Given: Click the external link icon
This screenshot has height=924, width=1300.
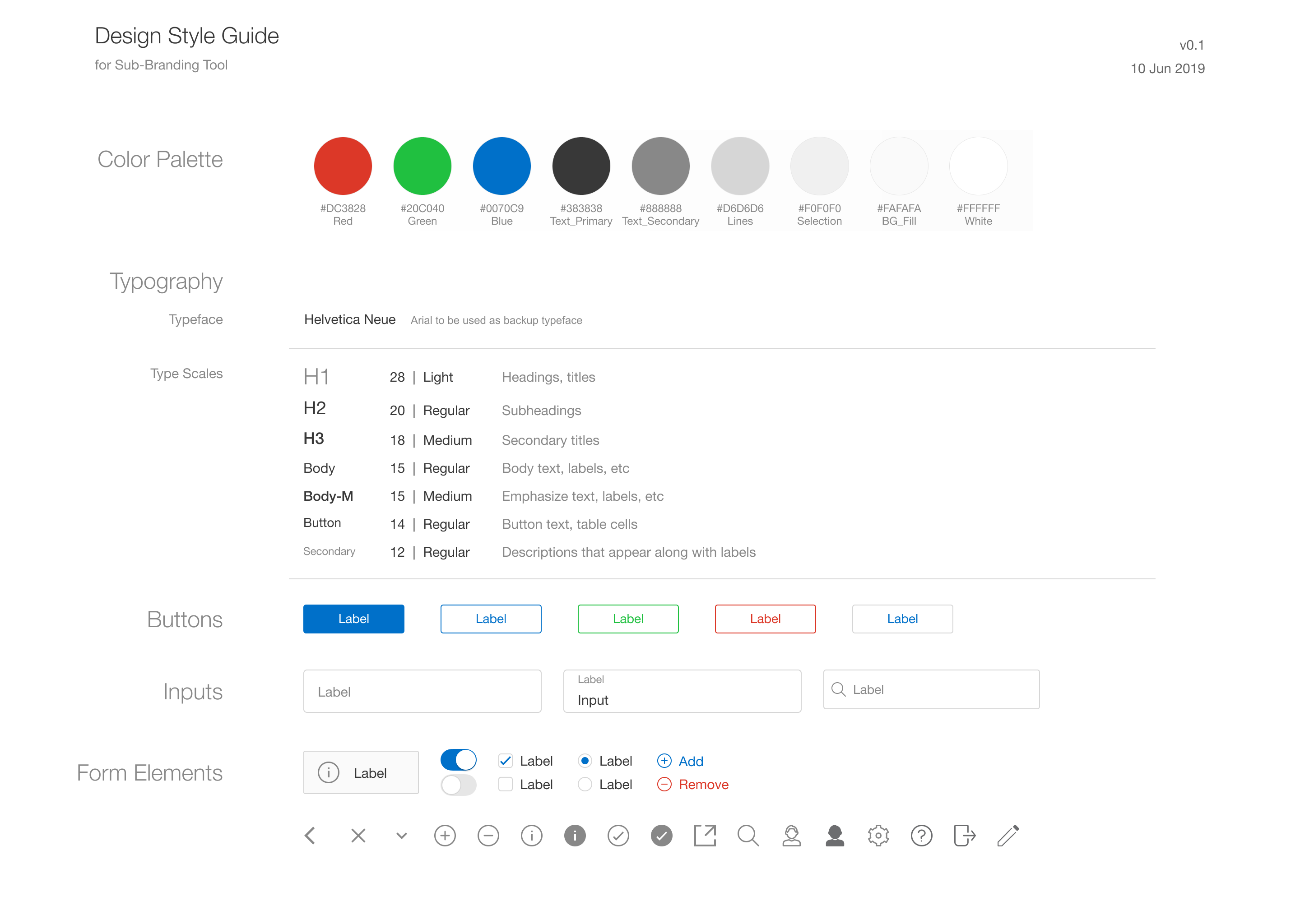Looking at the screenshot, I should tap(705, 835).
